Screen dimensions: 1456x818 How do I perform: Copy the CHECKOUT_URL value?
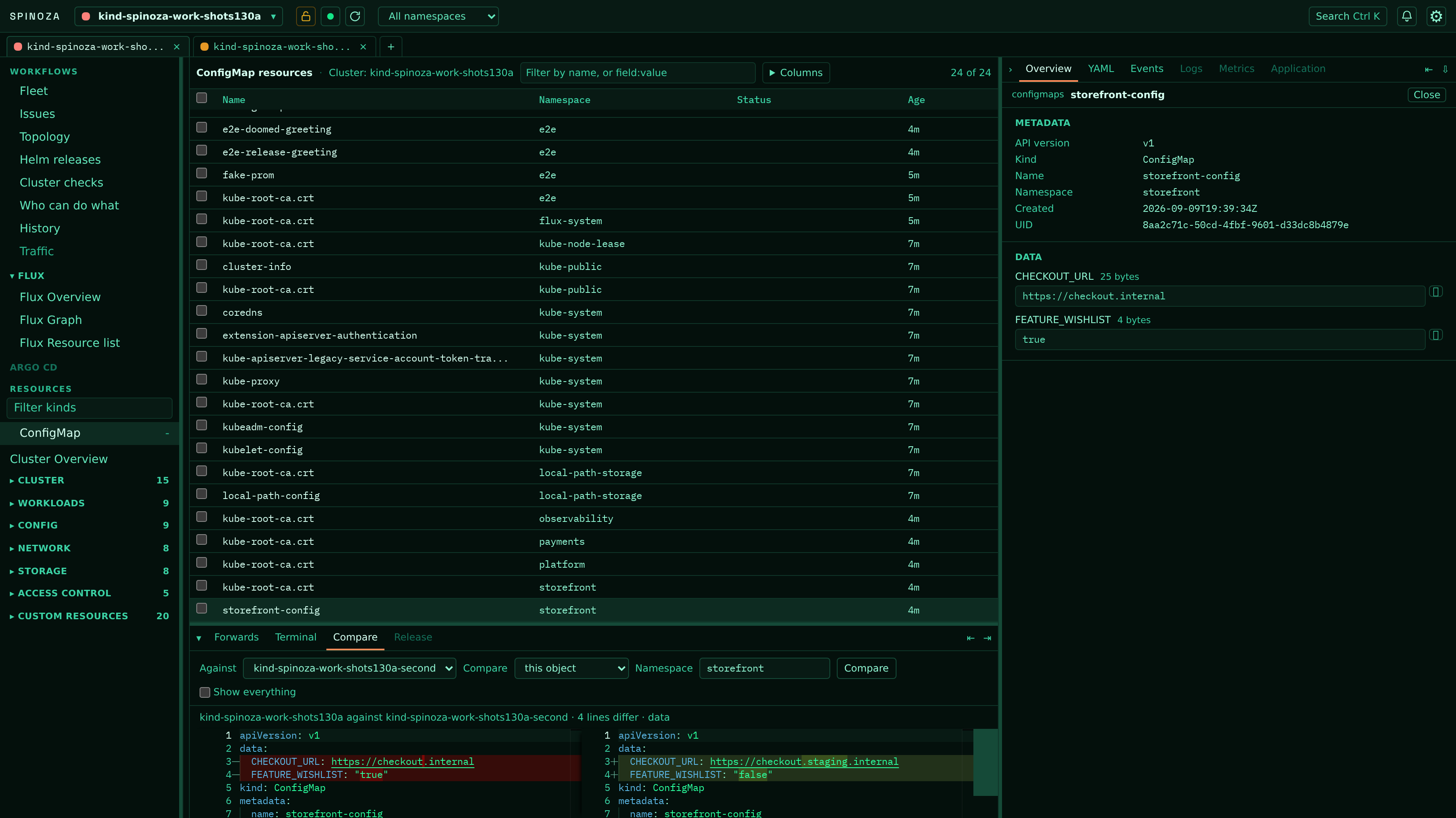coord(1436,292)
